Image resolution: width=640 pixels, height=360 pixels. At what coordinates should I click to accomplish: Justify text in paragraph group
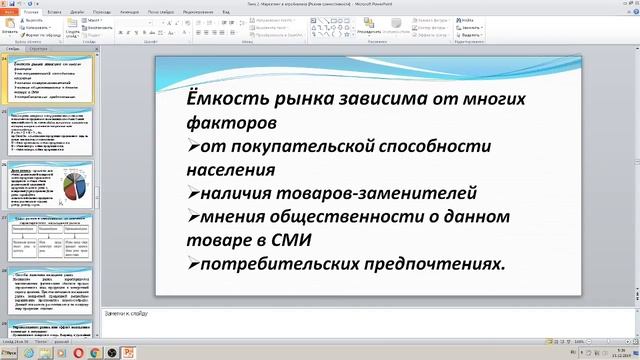222,33
